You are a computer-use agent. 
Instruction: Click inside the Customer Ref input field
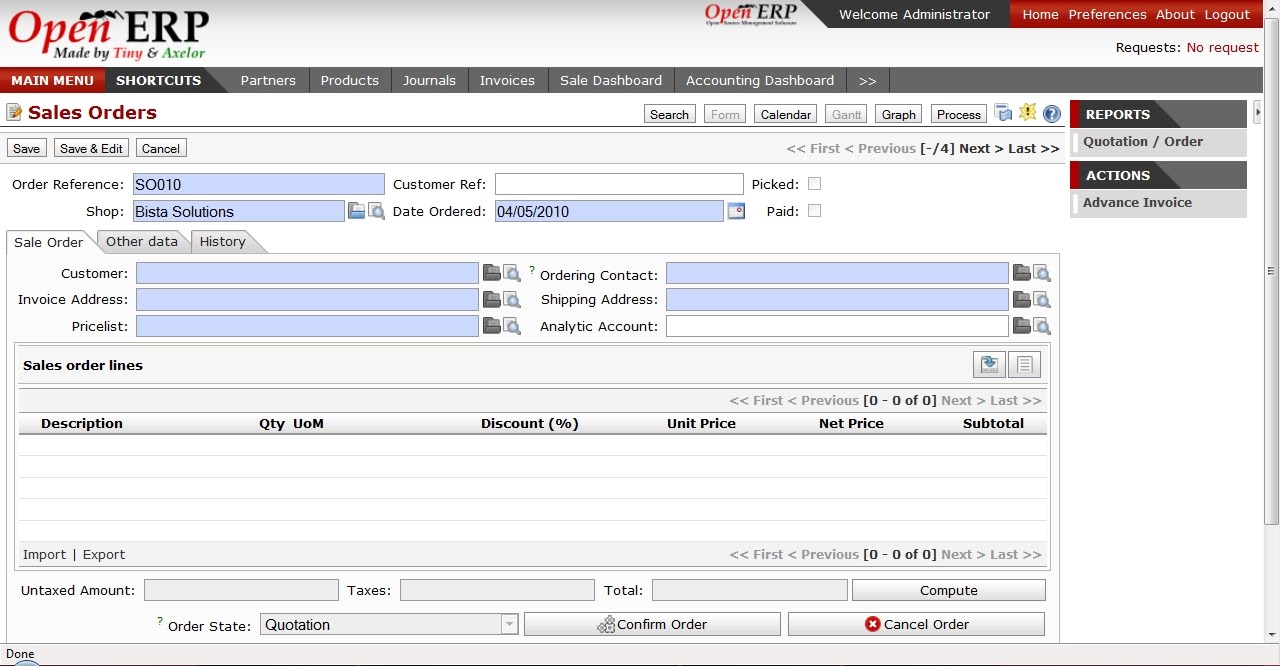pyautogui.click(x=618, y=183)
